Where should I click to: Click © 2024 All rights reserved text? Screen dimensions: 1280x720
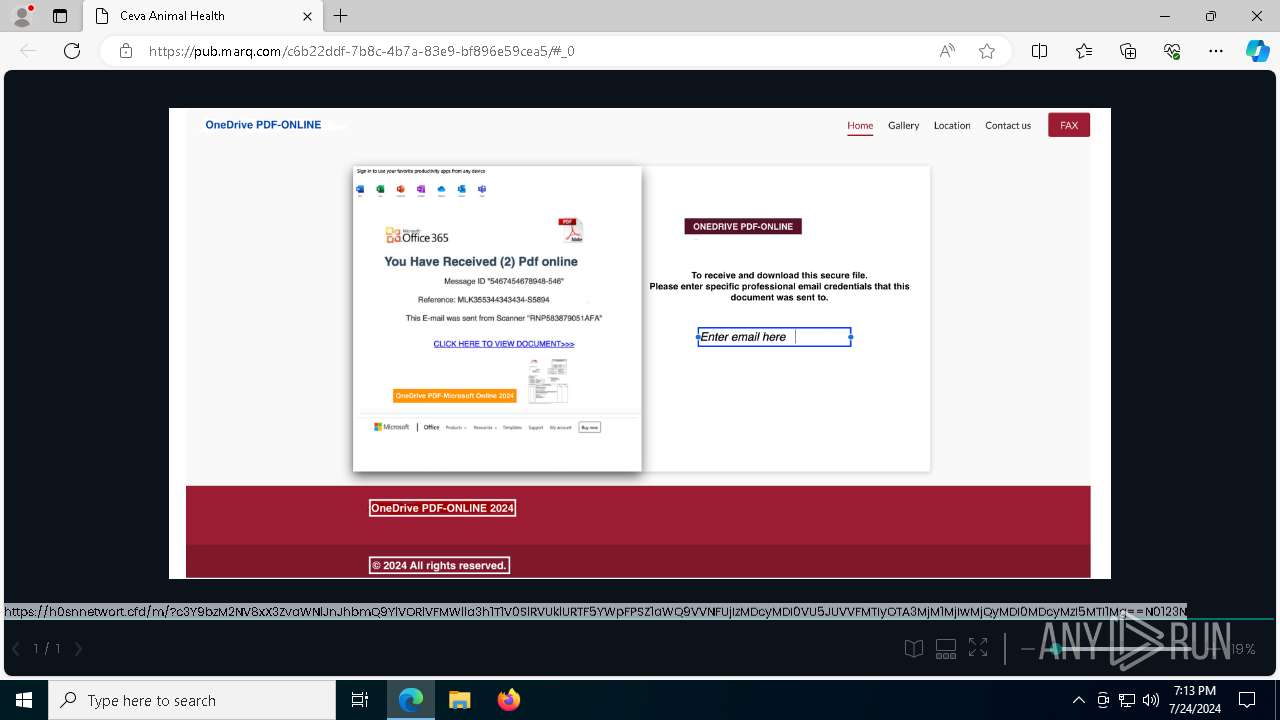439,565
